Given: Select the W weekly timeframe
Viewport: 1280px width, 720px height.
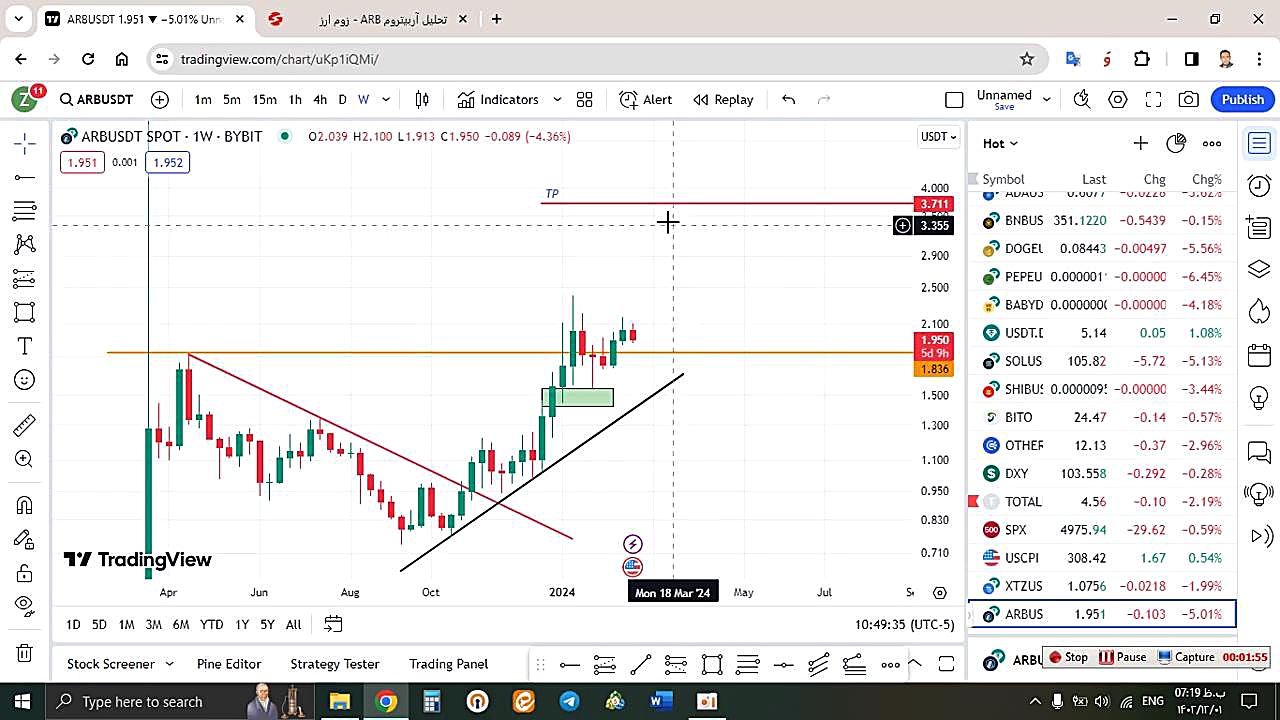Looking at the screenshot, I should pos(363,99).
